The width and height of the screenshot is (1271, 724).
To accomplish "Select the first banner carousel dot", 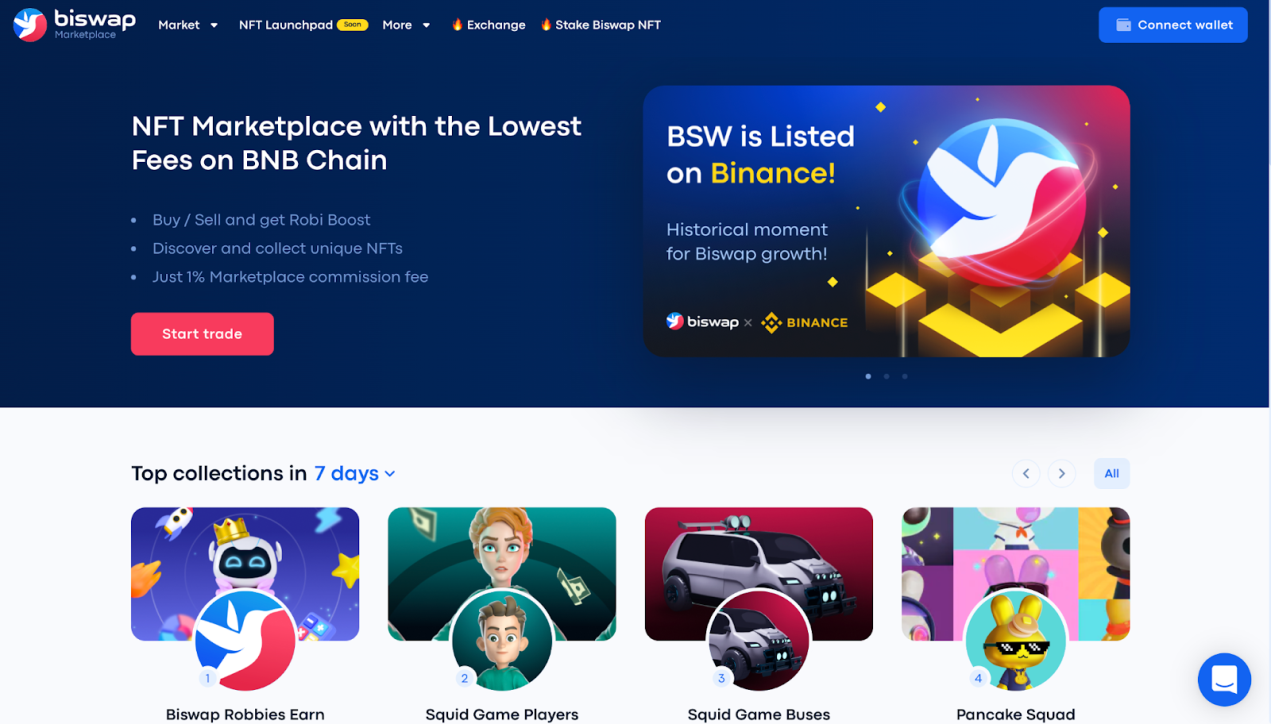I will coord(868,377).
